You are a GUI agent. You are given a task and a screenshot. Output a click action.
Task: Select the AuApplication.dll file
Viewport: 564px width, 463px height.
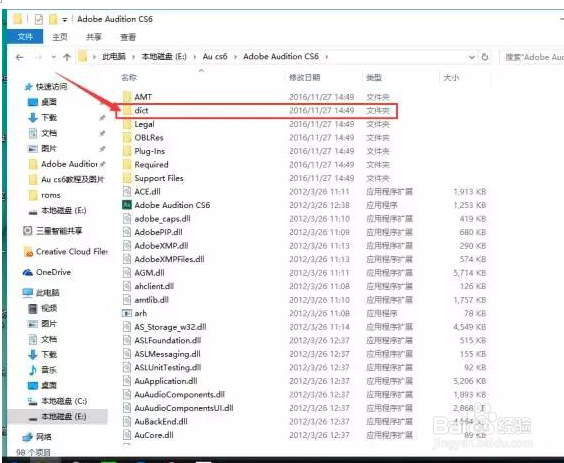click(x=166, y=381)
